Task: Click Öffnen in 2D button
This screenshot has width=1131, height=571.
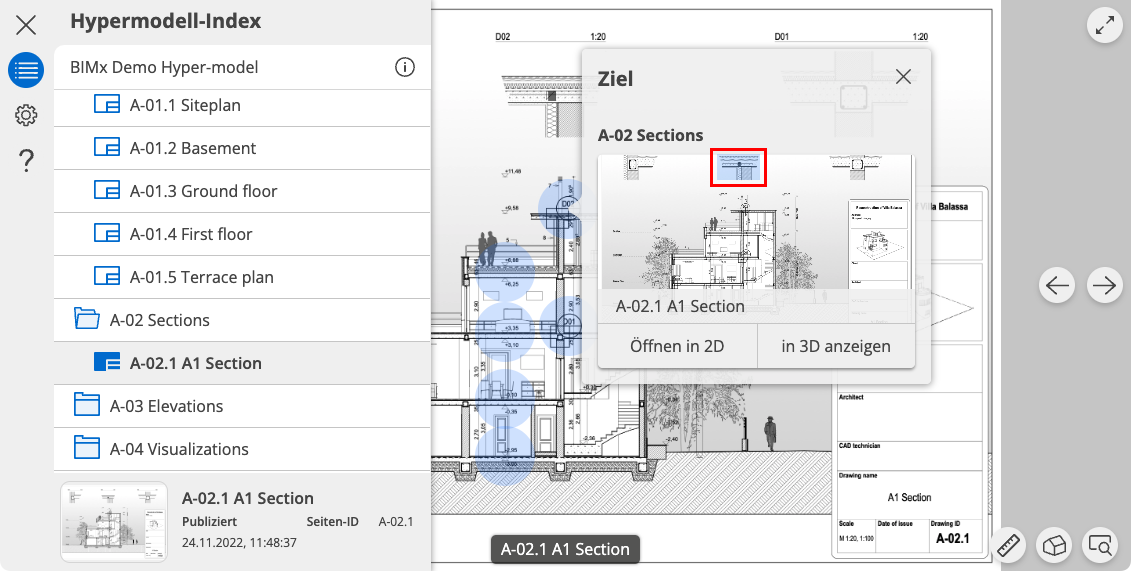Action: click(x=677, y=346)
